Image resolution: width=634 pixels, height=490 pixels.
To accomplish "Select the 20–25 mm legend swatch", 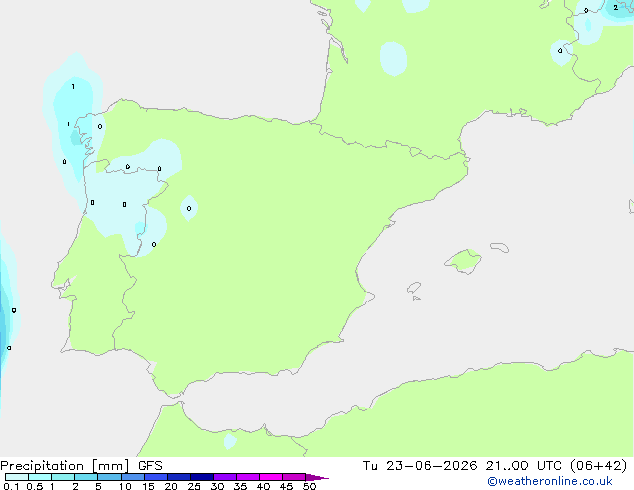I will click(179, 477).
